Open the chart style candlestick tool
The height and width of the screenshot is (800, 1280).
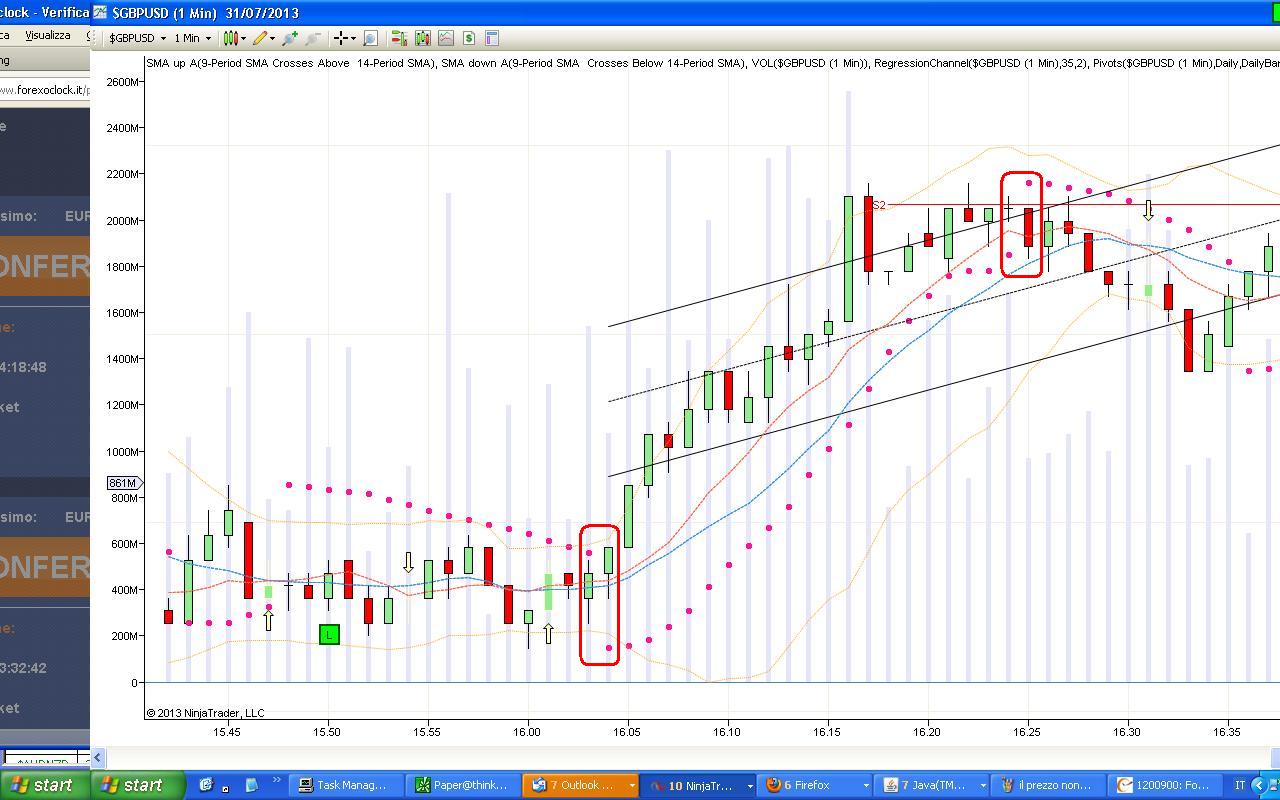230,38
